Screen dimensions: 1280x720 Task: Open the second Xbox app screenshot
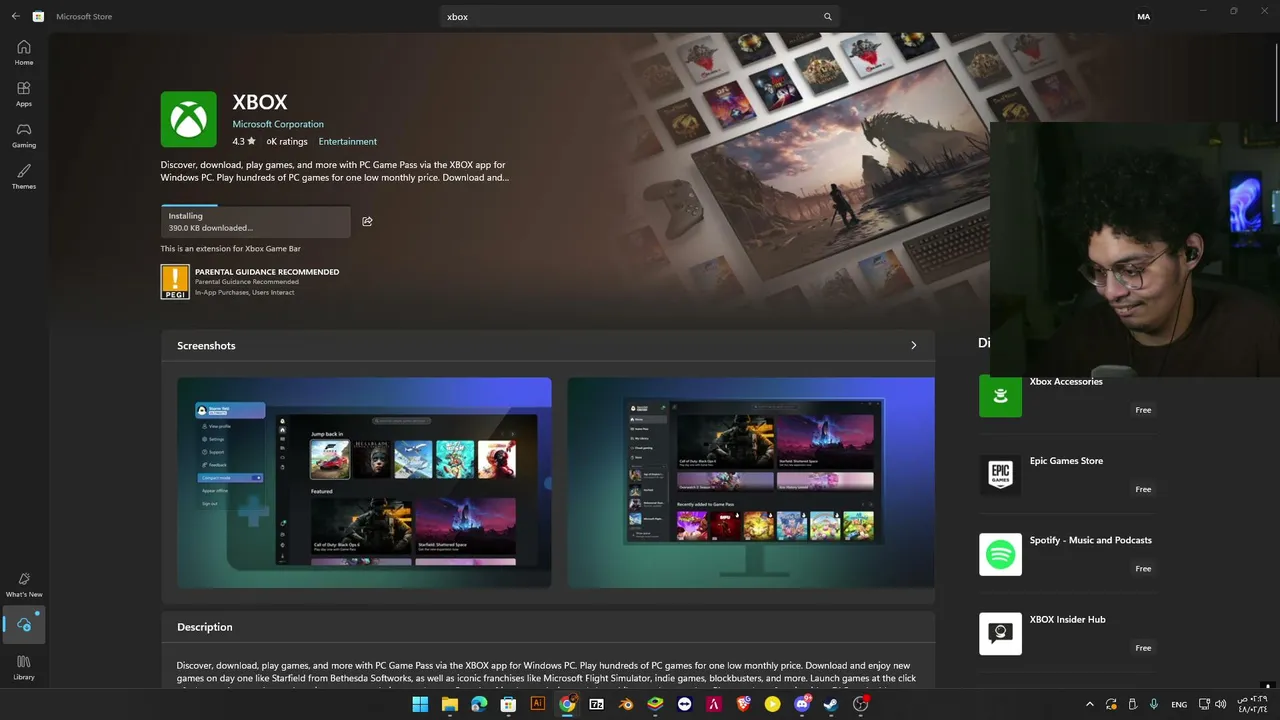[751, 482]
